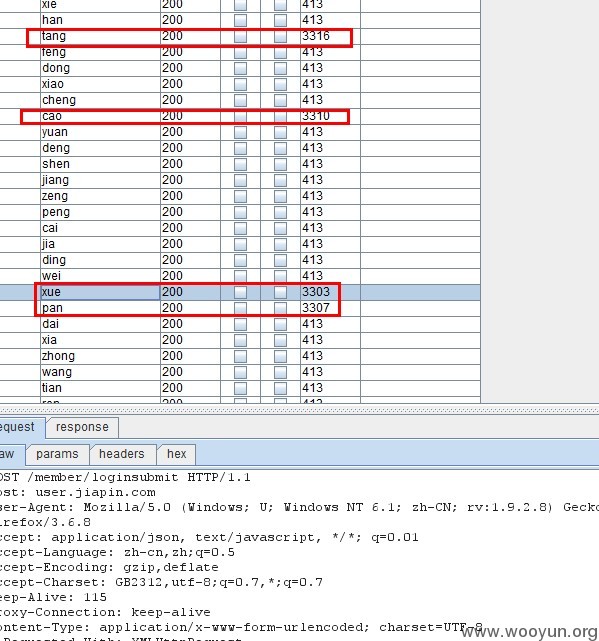The width and height of the screenshot is (599, 641).
Task: Click the length value 3307
Action: [x=316, y=308]
